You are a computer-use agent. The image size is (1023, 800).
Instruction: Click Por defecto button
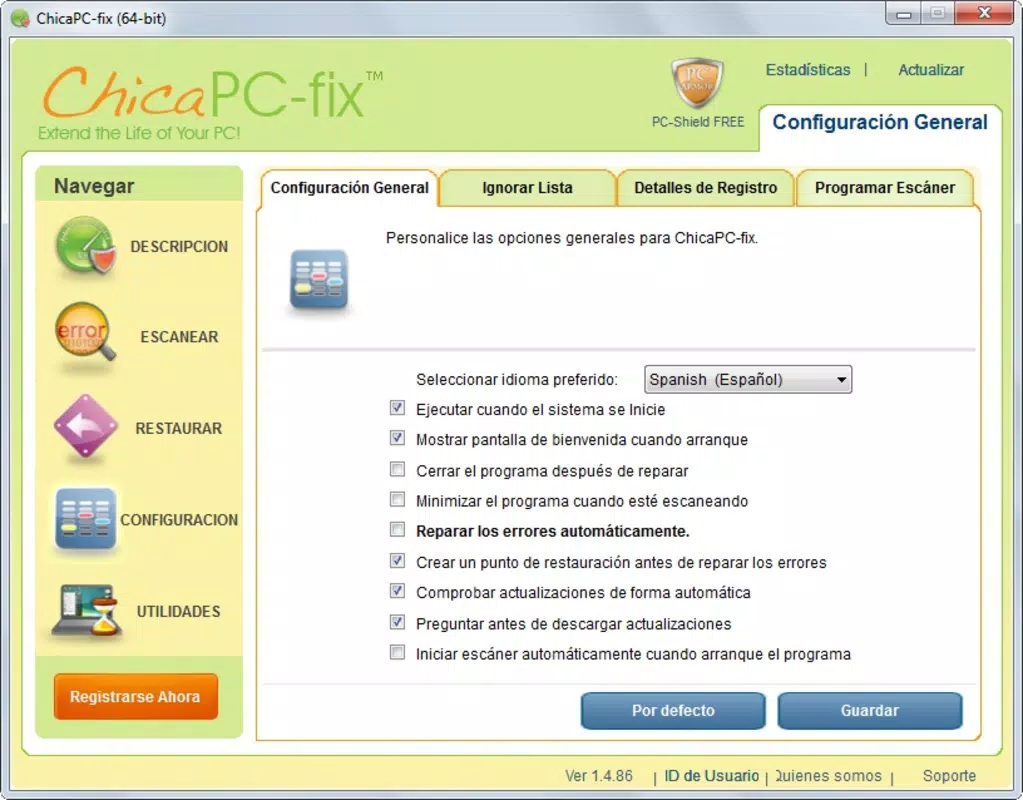673,711
